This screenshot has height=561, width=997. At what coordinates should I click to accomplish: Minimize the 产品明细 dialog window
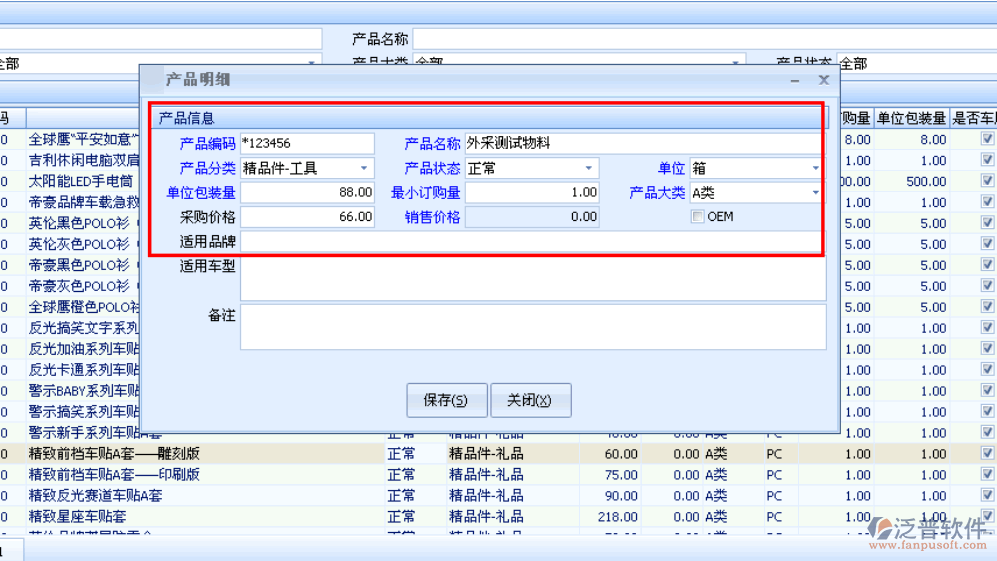click(795, 80)
